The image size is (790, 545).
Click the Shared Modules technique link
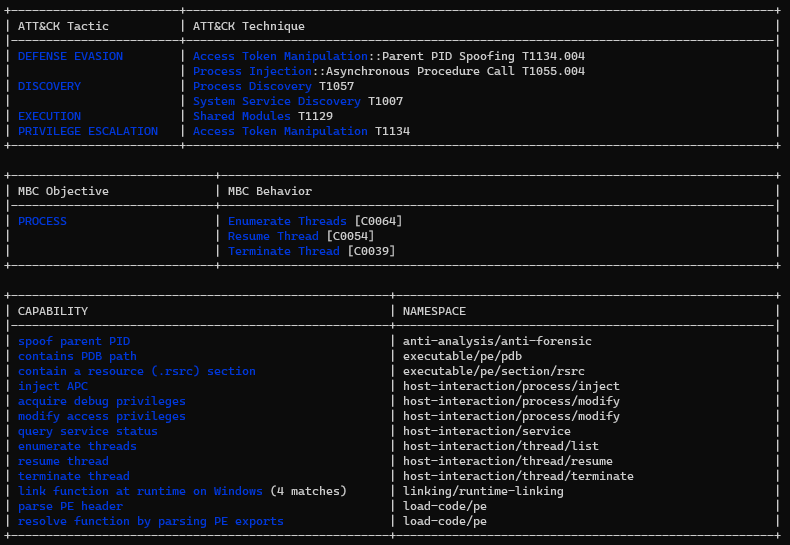tap(242, 116)
